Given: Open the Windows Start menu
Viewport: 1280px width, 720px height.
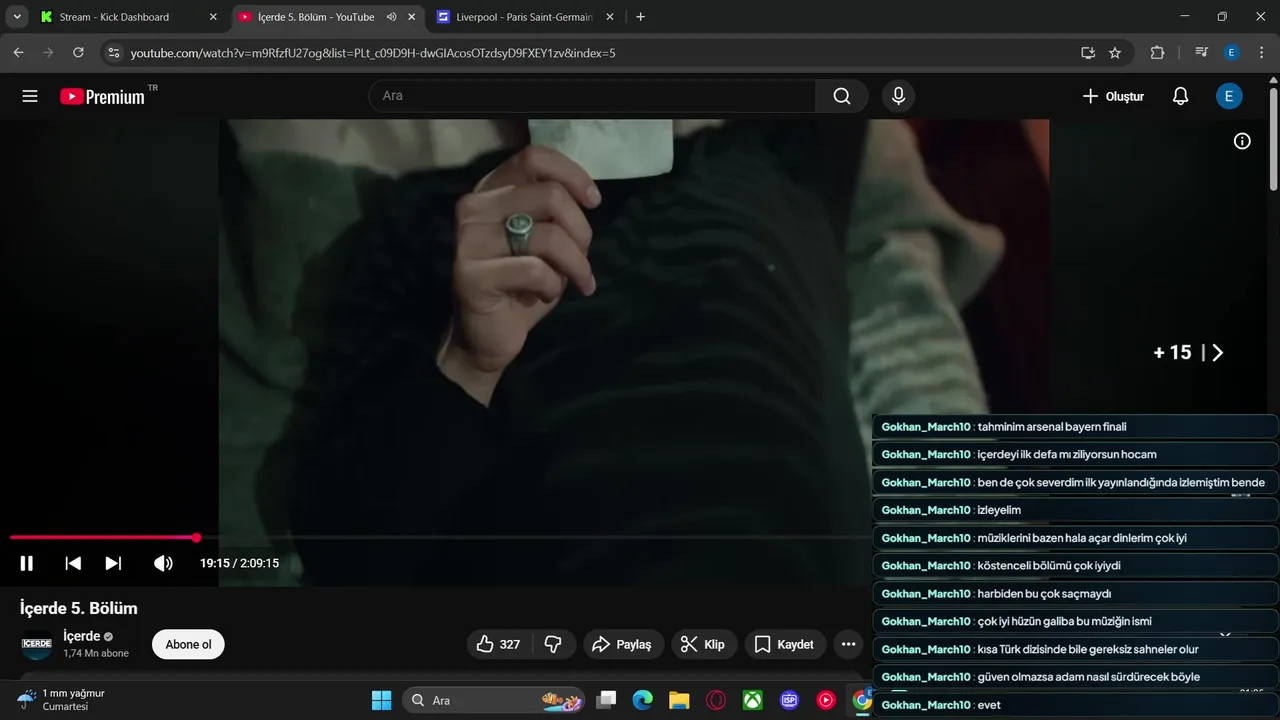Looking at the screenshot, I should tap(382, 700).
